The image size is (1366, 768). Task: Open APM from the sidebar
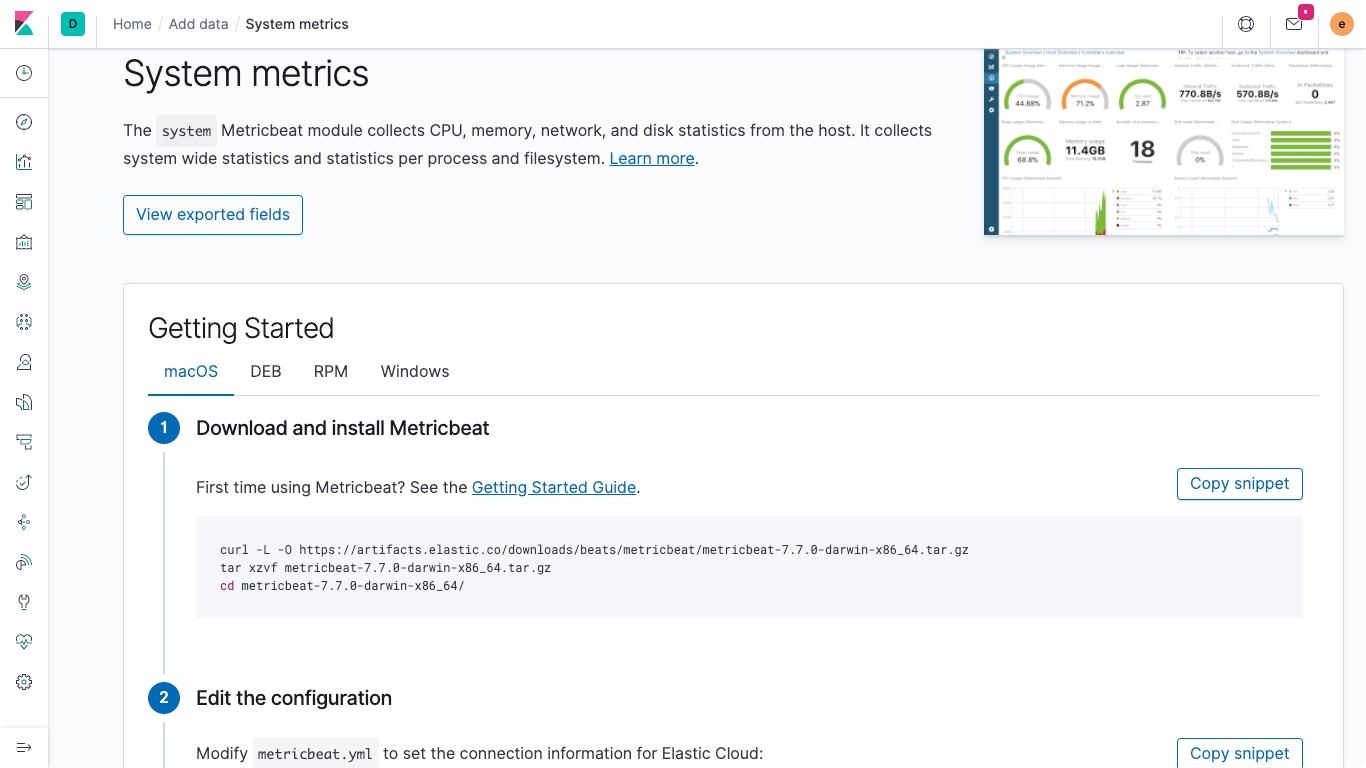point(24,442)
